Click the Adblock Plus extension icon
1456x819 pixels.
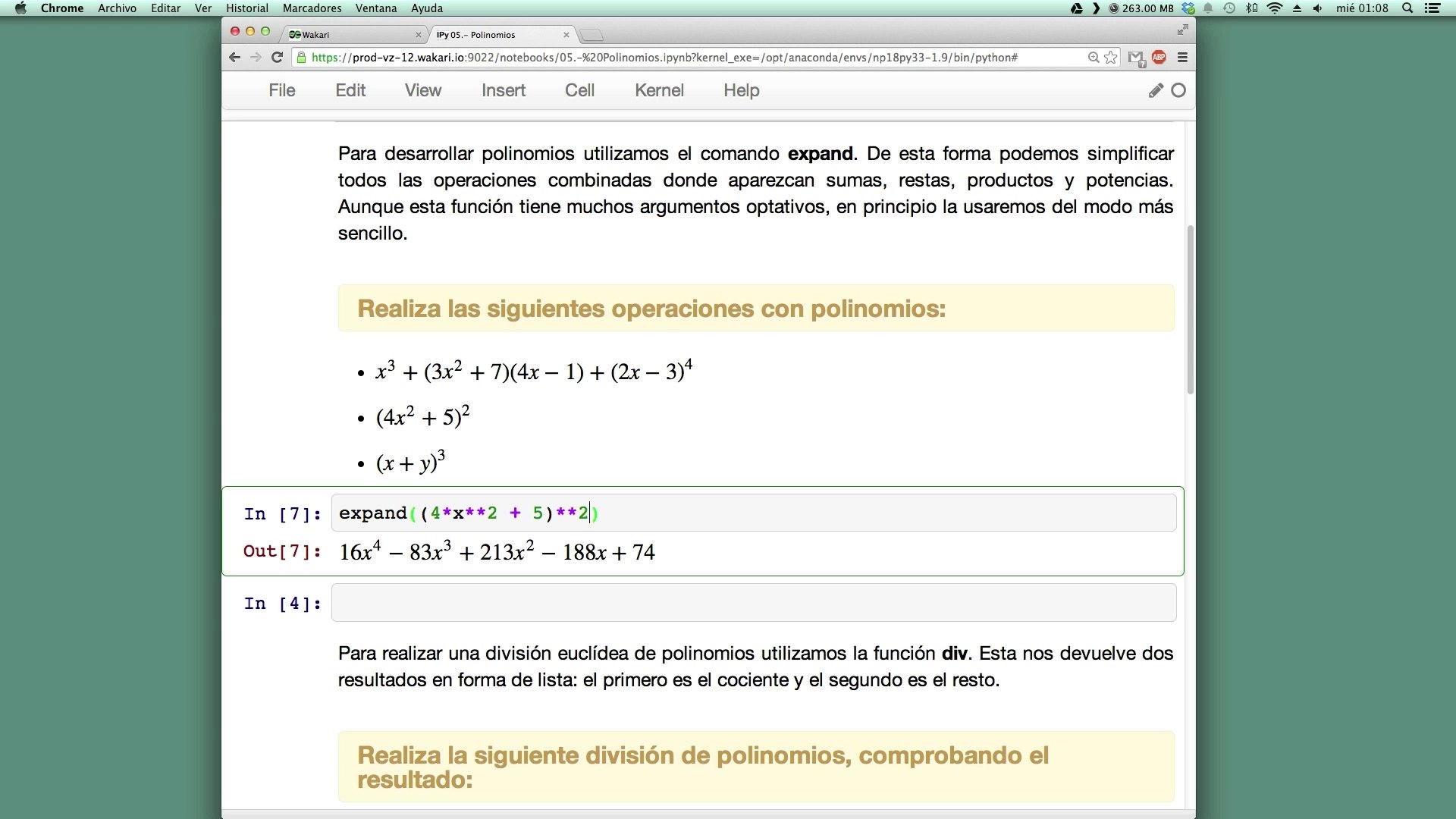[x=1159, y=58]
